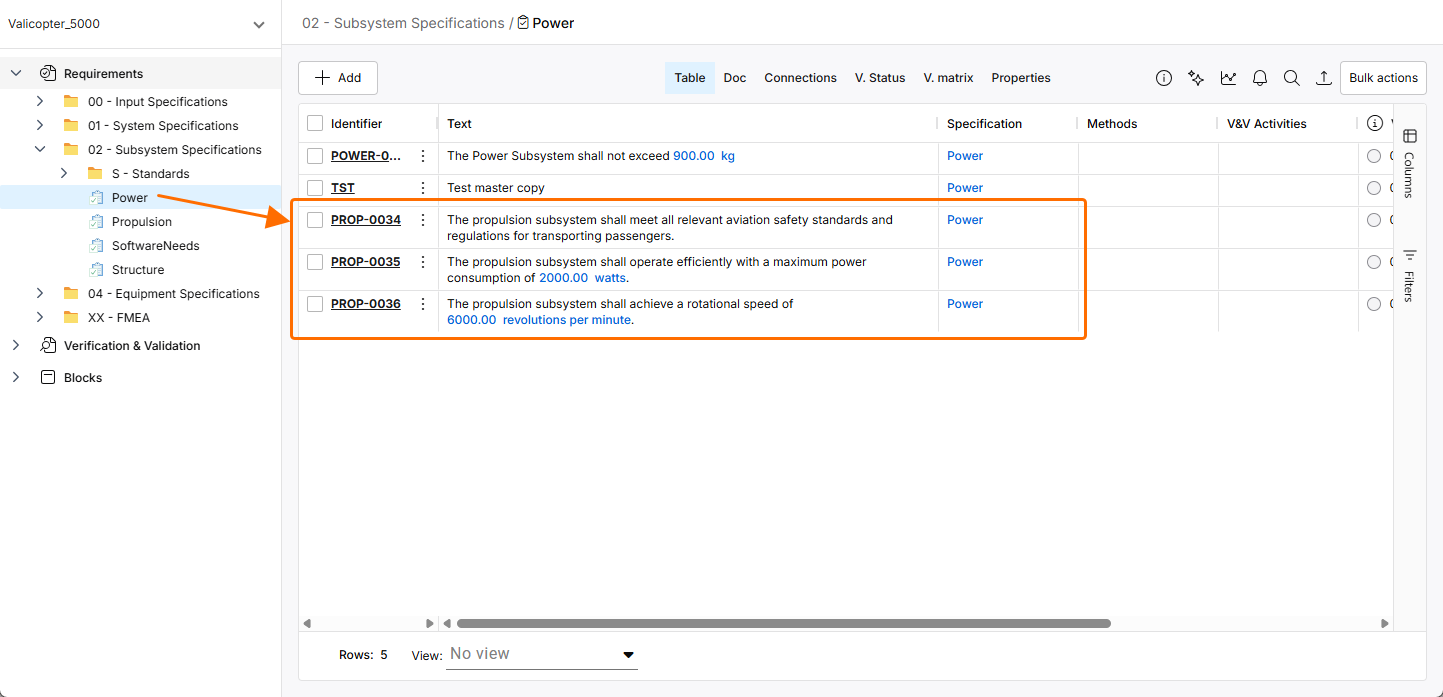Switch to the V. matrix tab
The height and width of the screenshot is (697, 1443).
pyautogui.click(x=948, y=78)
